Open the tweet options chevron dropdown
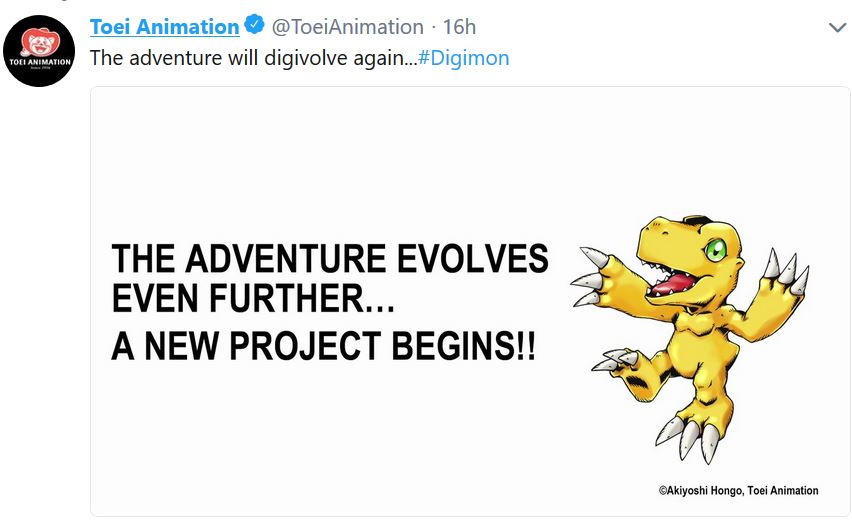 838,27
